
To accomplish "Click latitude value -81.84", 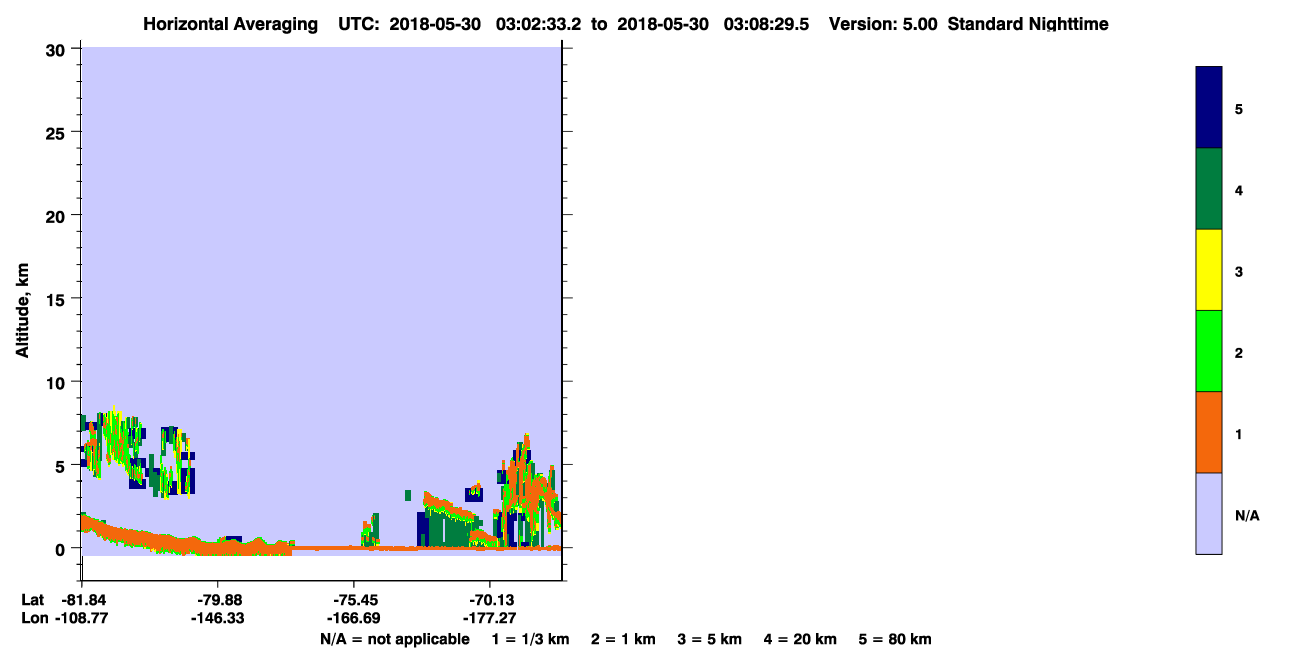I will tap(82, 600).
